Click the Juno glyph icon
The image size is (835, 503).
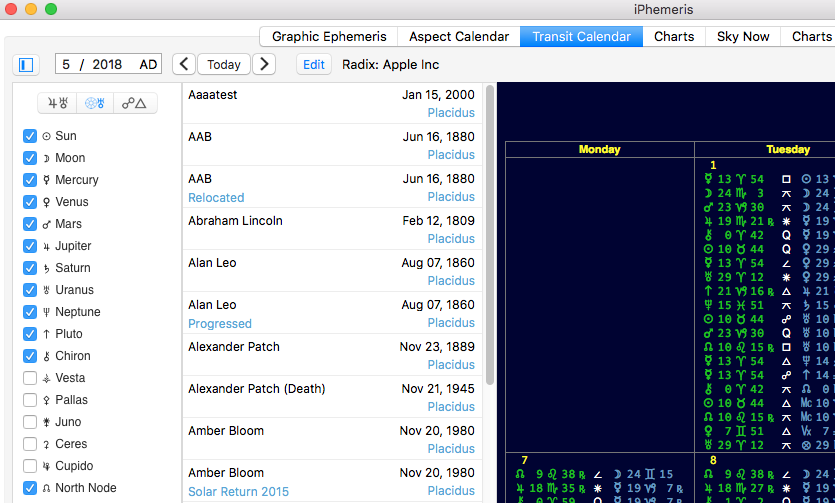46,422
